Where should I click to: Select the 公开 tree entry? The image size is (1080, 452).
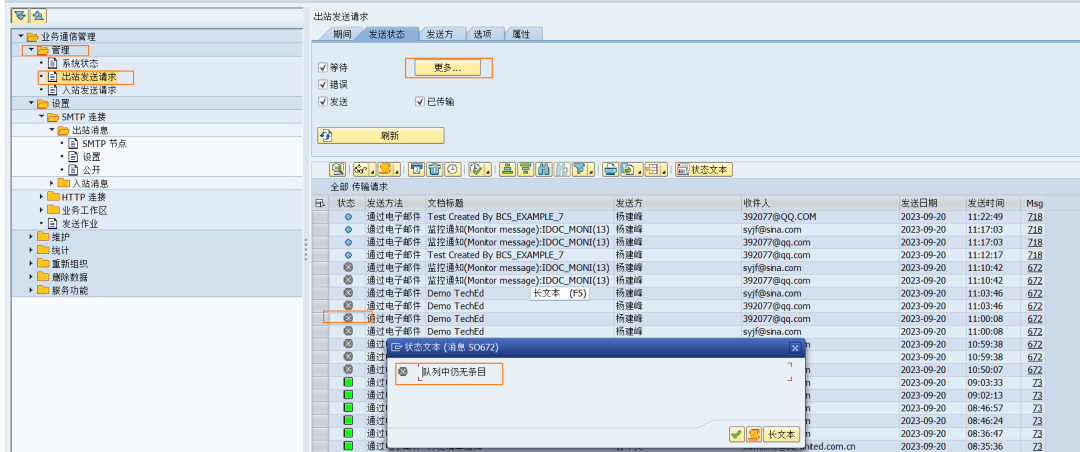[x=91, y=170]
